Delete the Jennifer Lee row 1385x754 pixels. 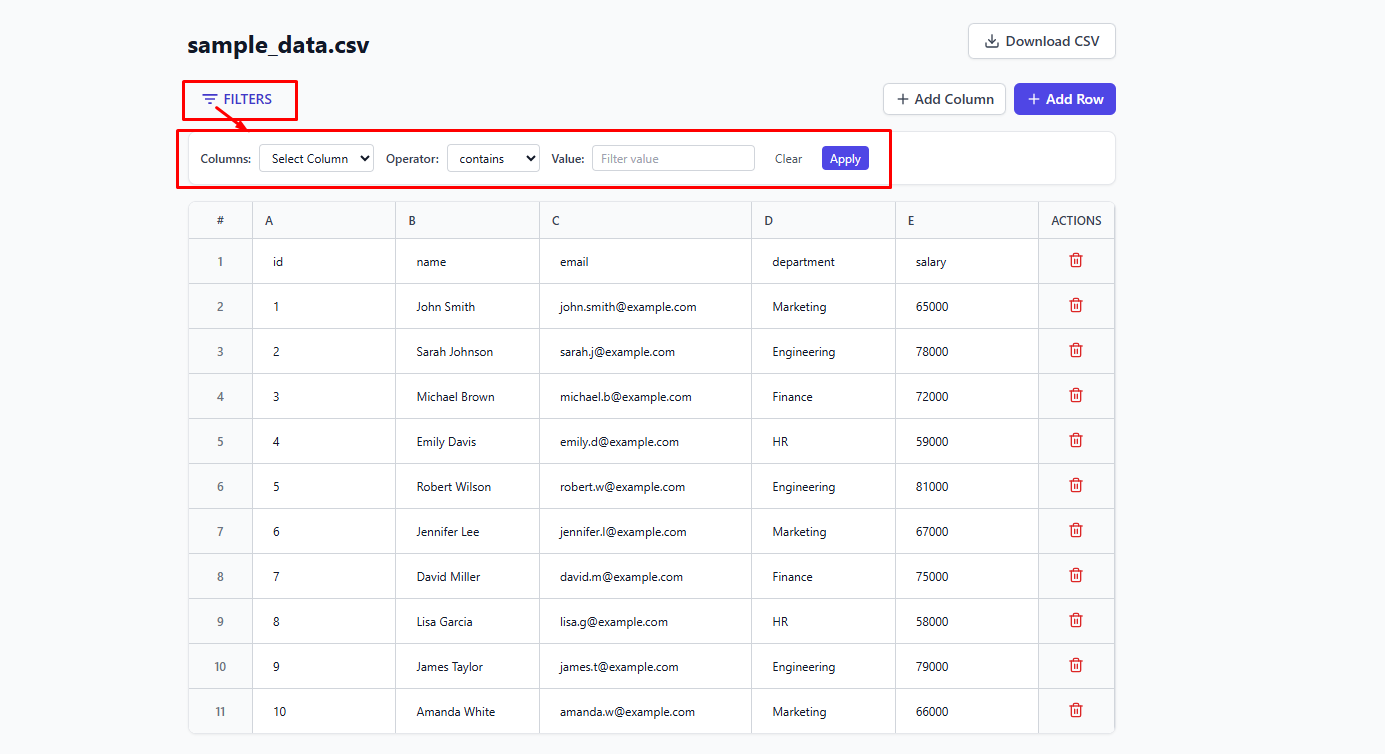click(1076, 531)
